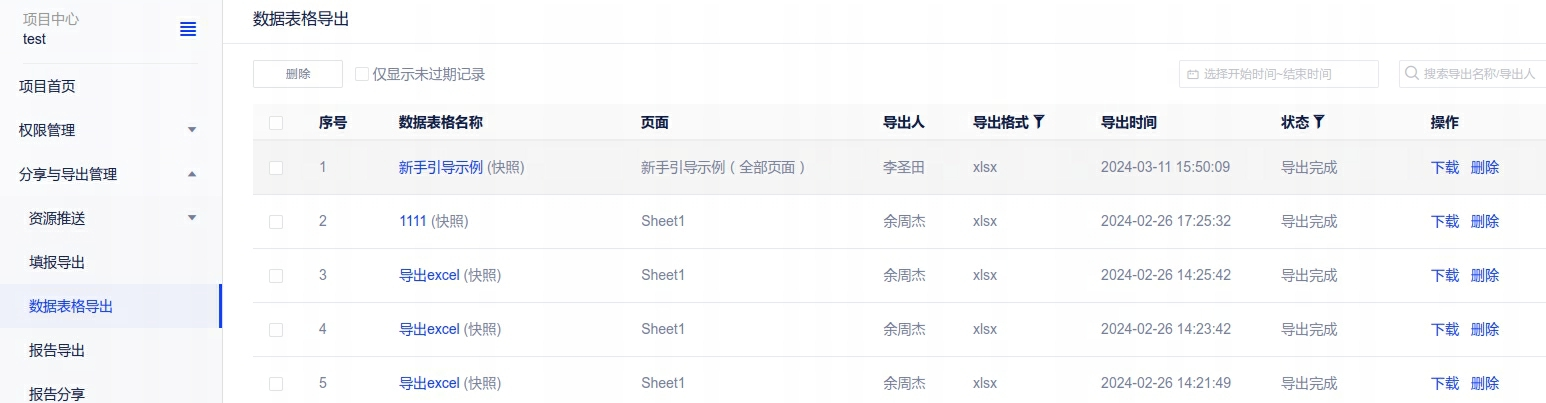Viewport: 1546px width, 403px height.
Task: Expand the 权限管理 menu arrow
Action: 192,130
